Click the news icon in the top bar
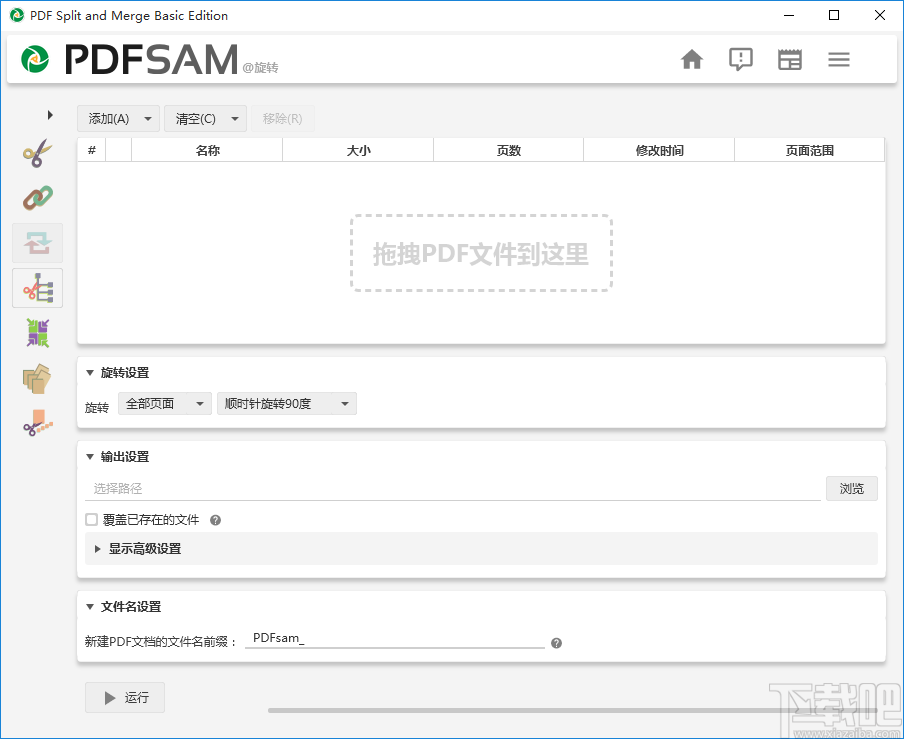The width and height of the screenshot is (904, 739). coord(790,59)
